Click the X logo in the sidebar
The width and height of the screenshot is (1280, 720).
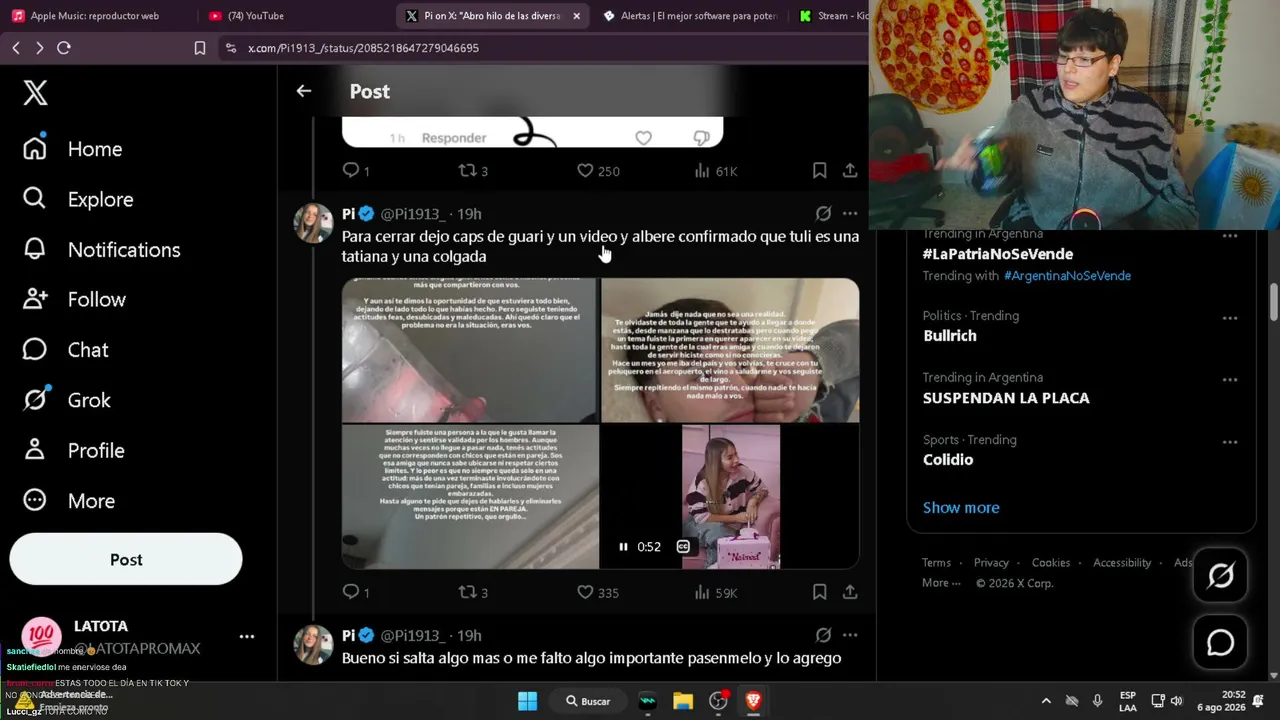pos(35,93)
